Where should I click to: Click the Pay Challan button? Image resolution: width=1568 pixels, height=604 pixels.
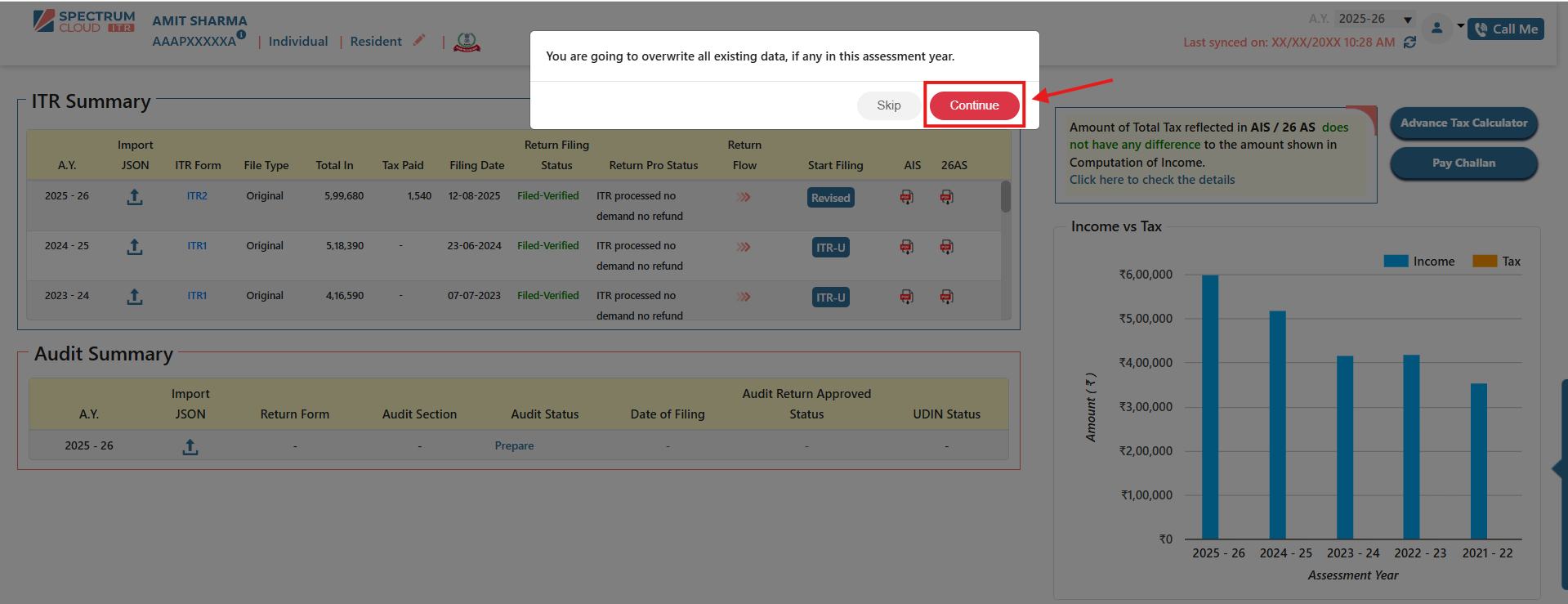point(1463,163)
